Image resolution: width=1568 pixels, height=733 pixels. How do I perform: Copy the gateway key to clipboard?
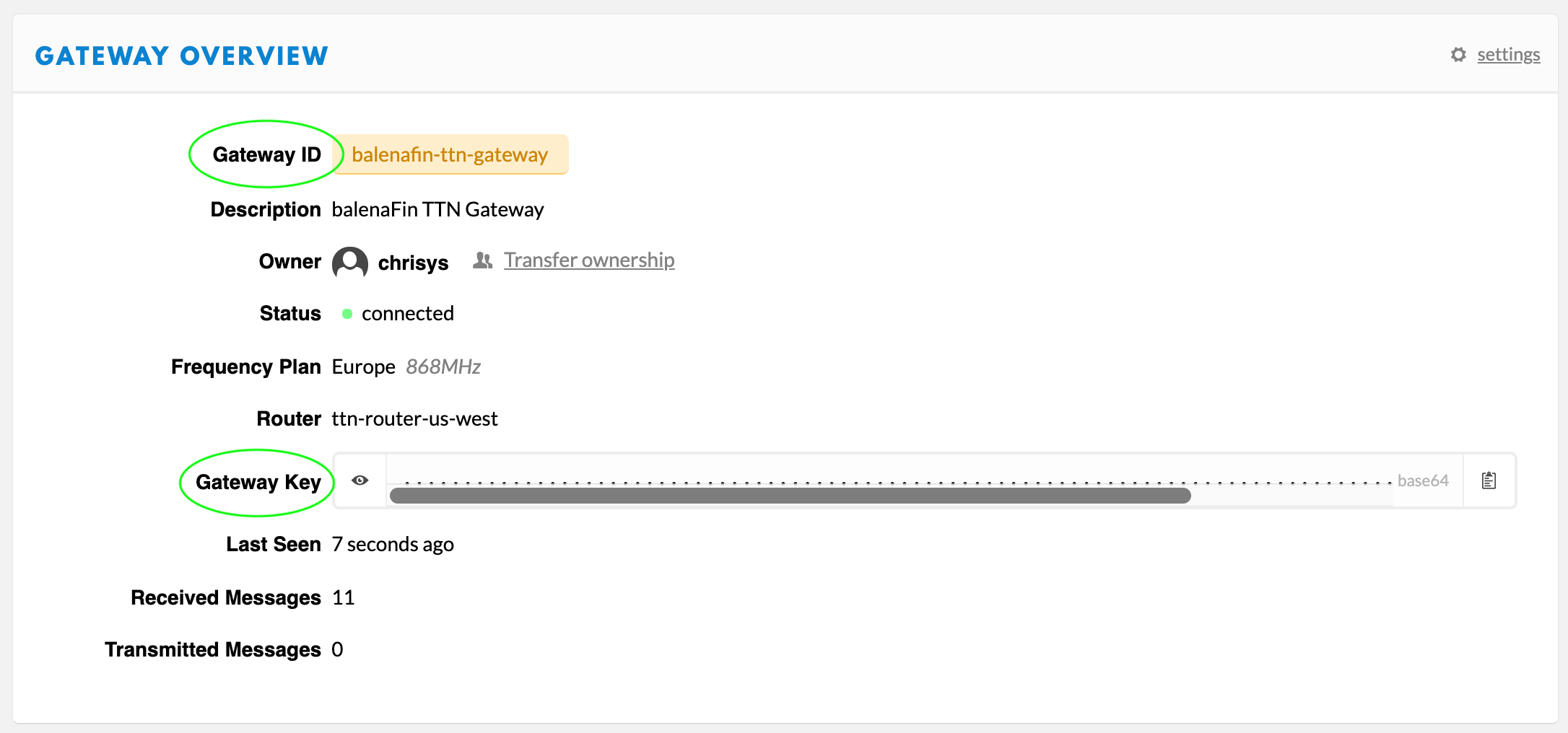(x=1489, y=480)
